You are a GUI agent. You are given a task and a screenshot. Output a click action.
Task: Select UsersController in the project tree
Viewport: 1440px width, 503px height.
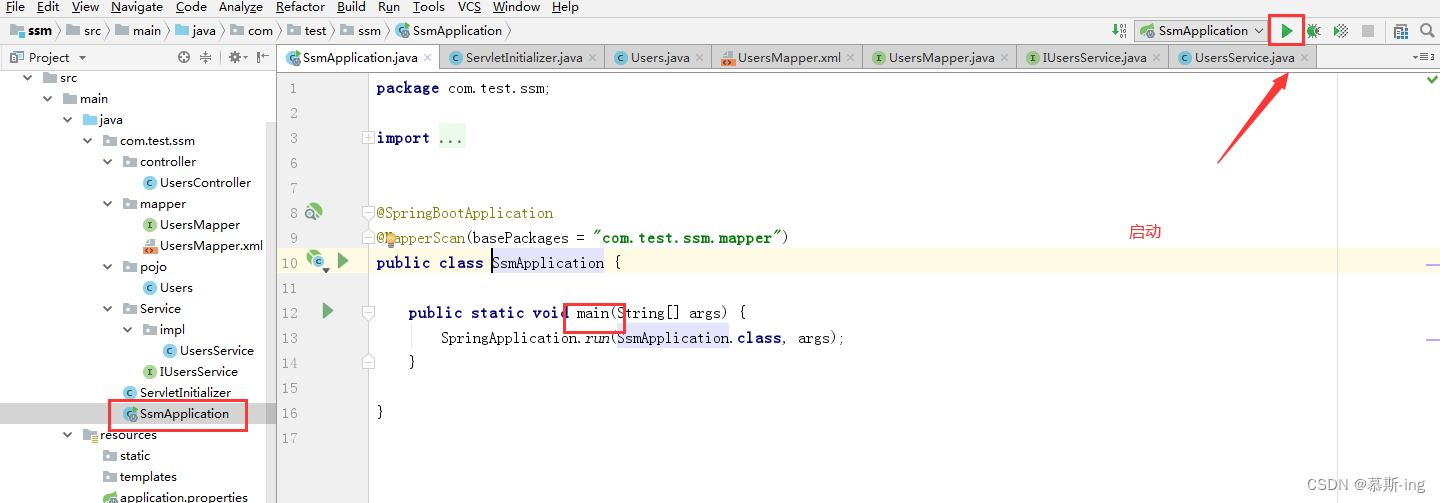(205, 182)
